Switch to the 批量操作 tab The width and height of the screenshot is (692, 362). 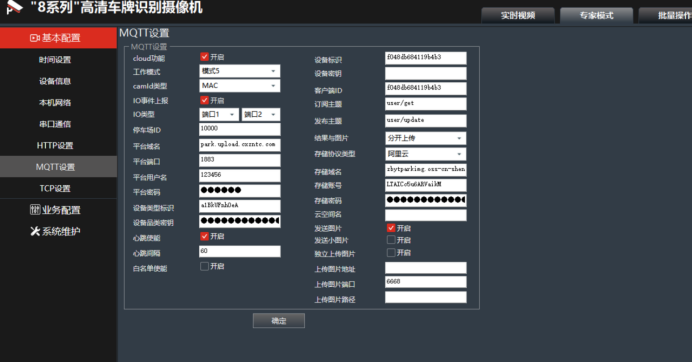coord(666,15)
